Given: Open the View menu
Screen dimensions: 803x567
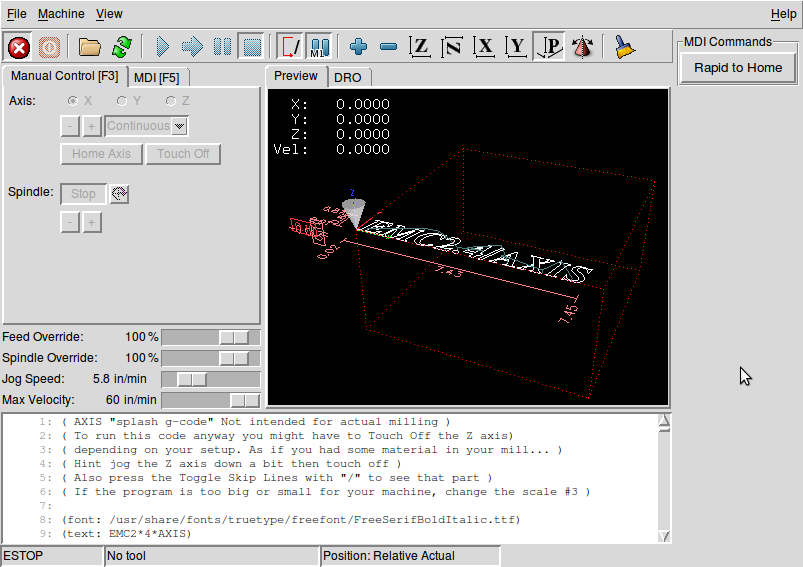Looking at the screenshot, I should point(109,14).
